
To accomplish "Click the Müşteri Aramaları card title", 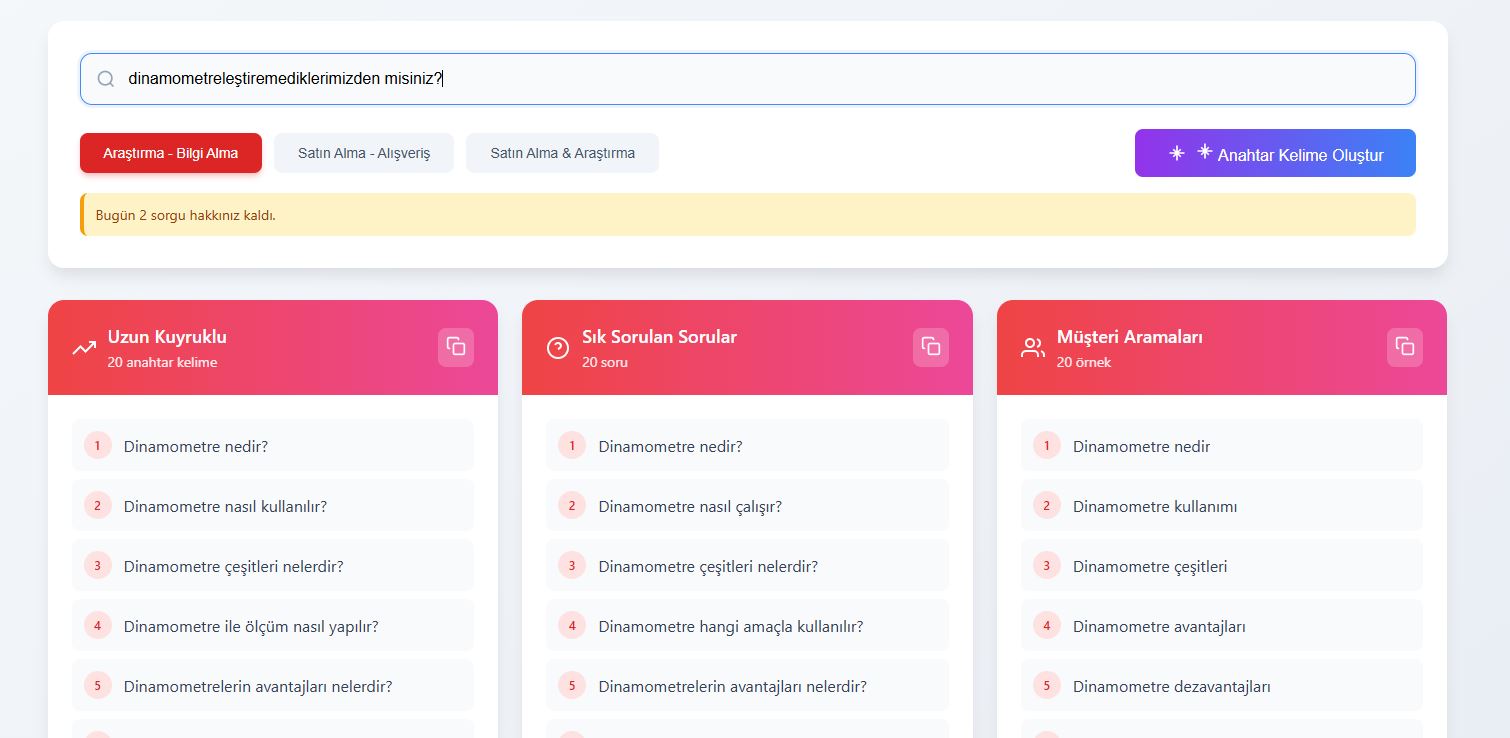I will (1130, 337).
